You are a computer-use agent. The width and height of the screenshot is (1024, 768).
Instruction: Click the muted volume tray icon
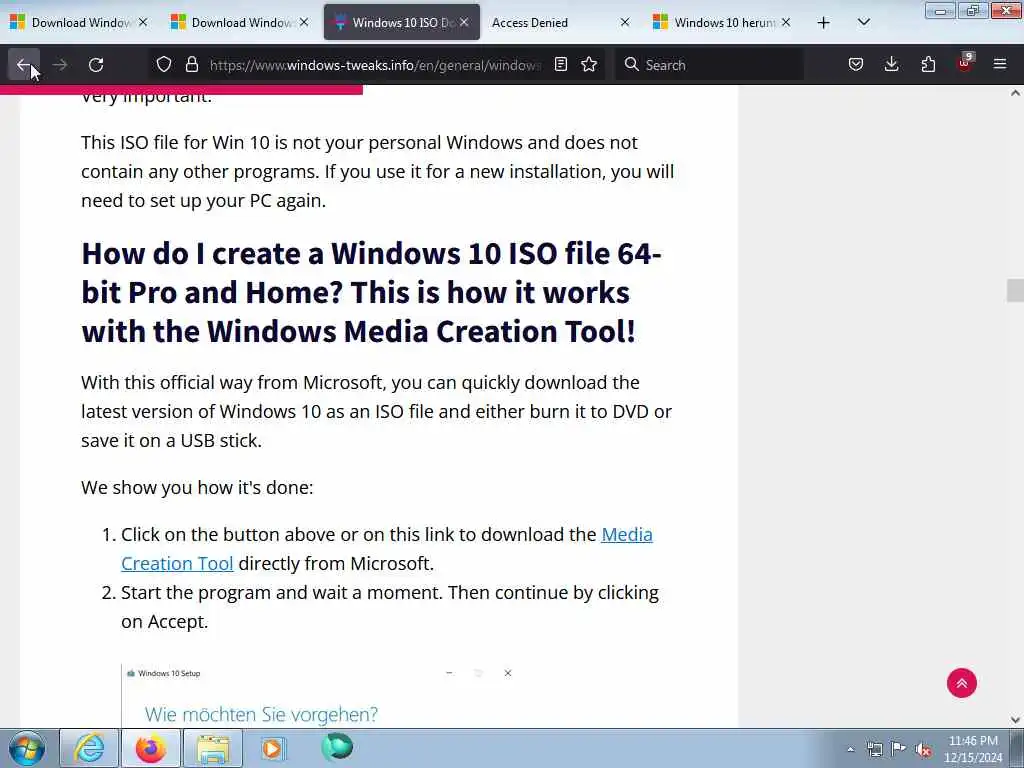(923, 750)
